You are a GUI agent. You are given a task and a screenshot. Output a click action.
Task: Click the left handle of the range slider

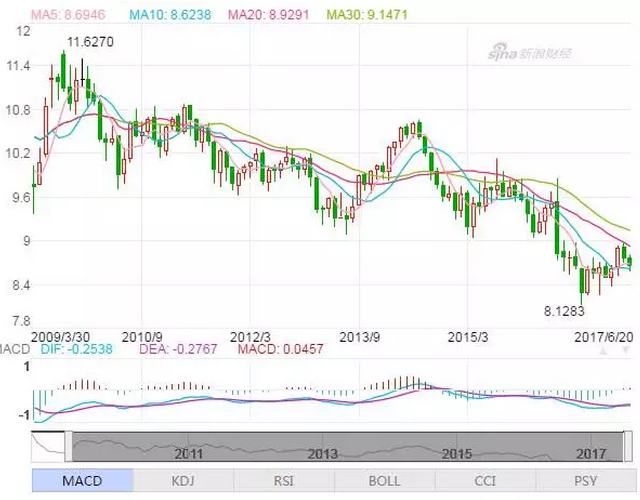[69, 444]
